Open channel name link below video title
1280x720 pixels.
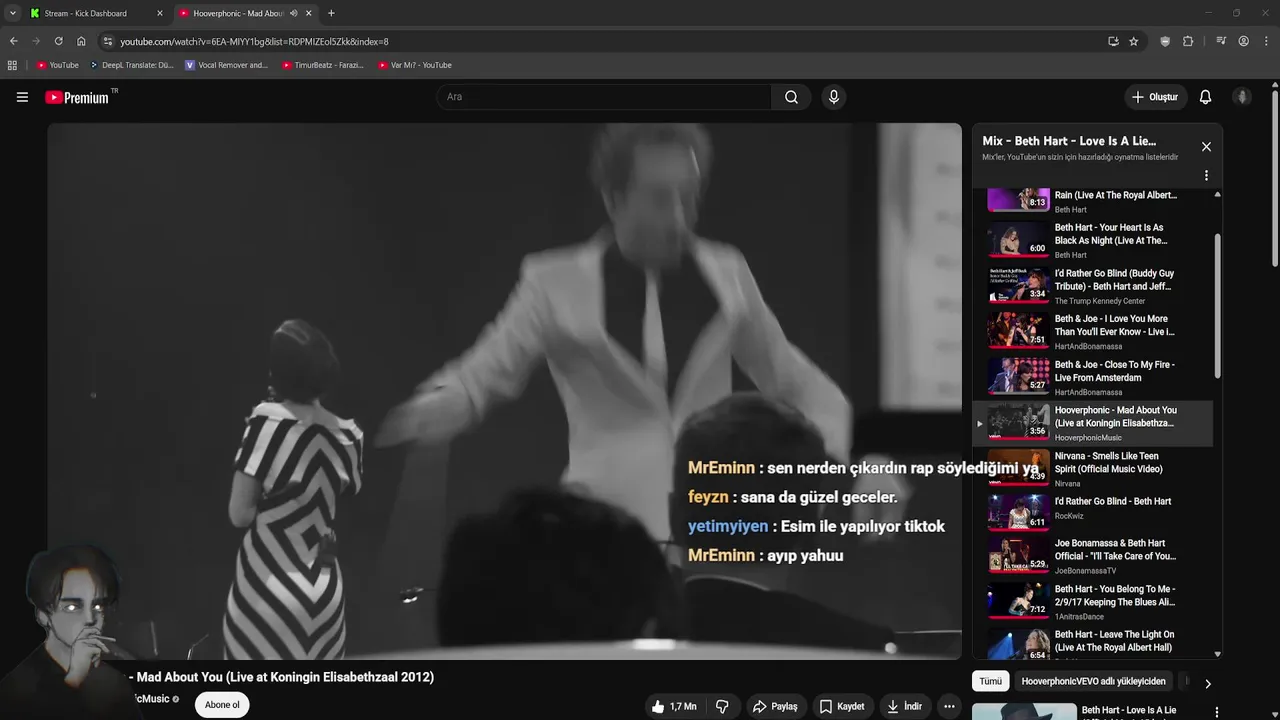tap(151, 699)
